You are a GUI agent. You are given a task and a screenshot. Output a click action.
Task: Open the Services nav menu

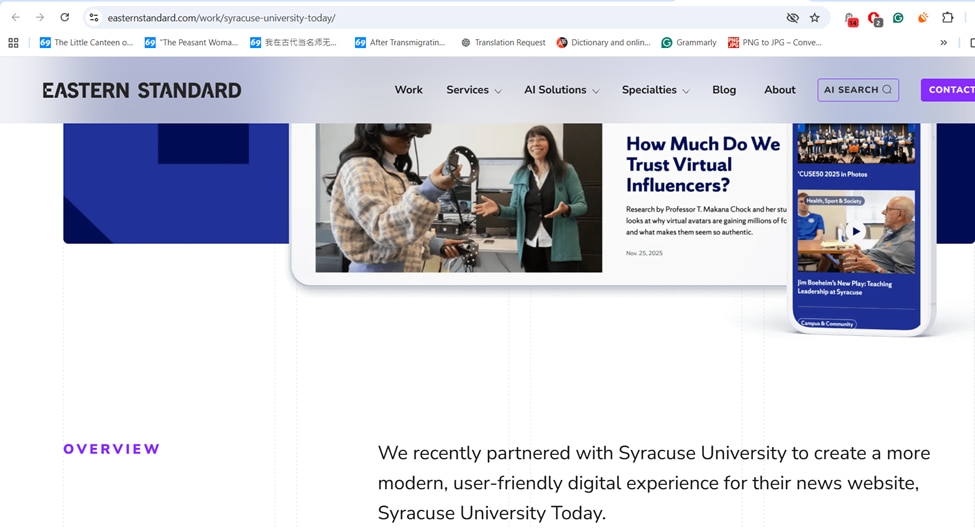pos(468,90)
